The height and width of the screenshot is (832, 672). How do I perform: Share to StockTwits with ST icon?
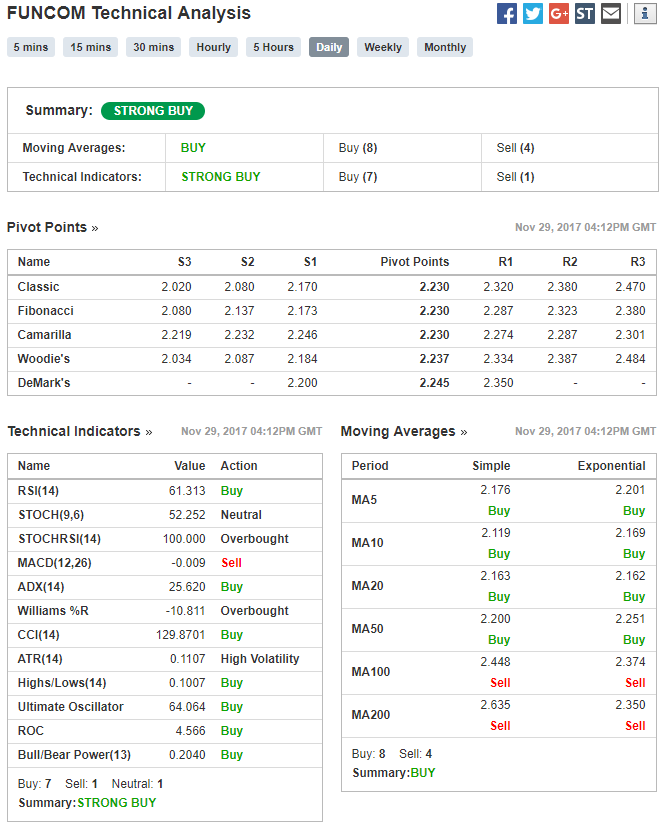(585, 14)
